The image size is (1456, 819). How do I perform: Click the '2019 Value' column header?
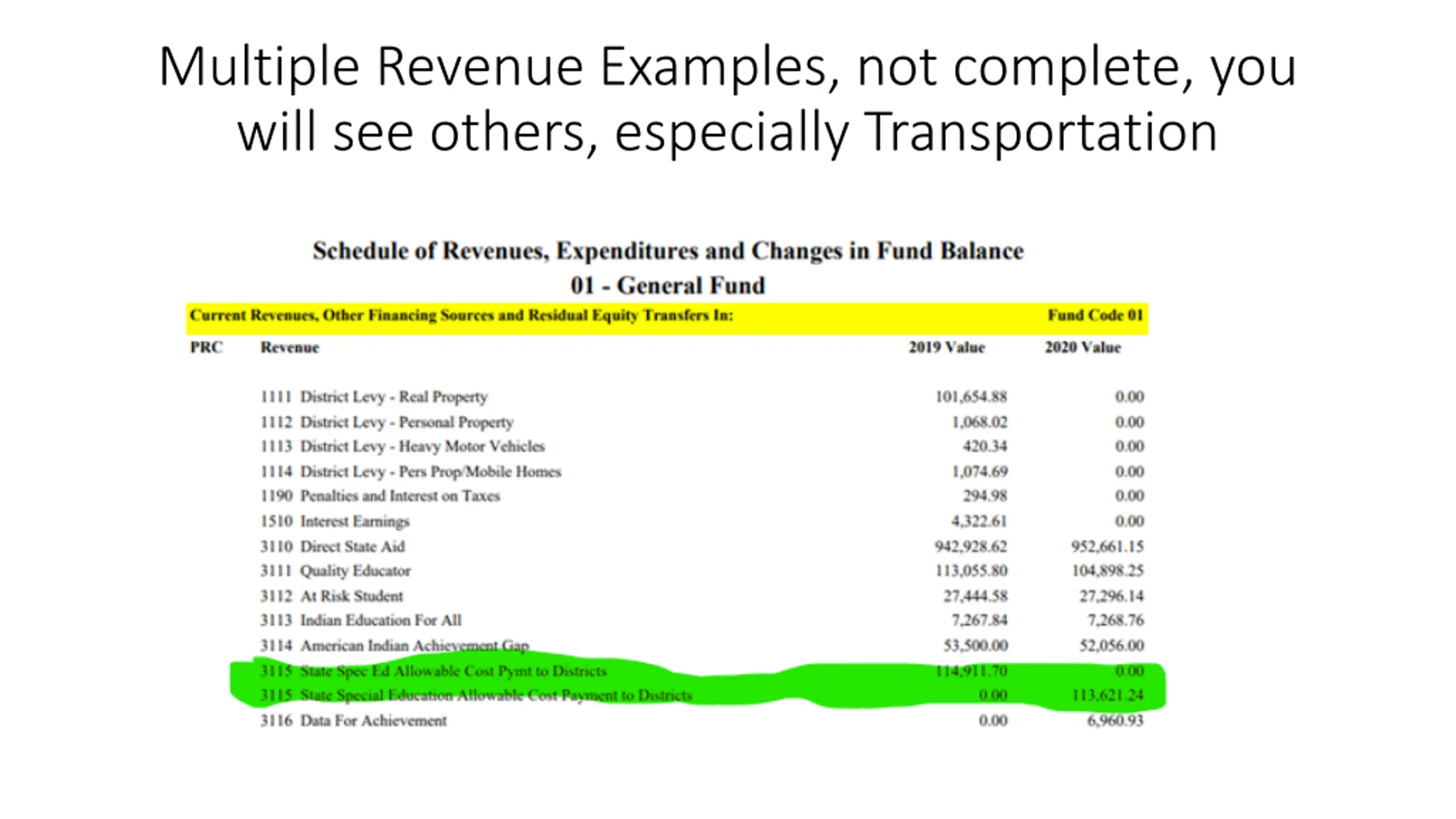point(946,348)
